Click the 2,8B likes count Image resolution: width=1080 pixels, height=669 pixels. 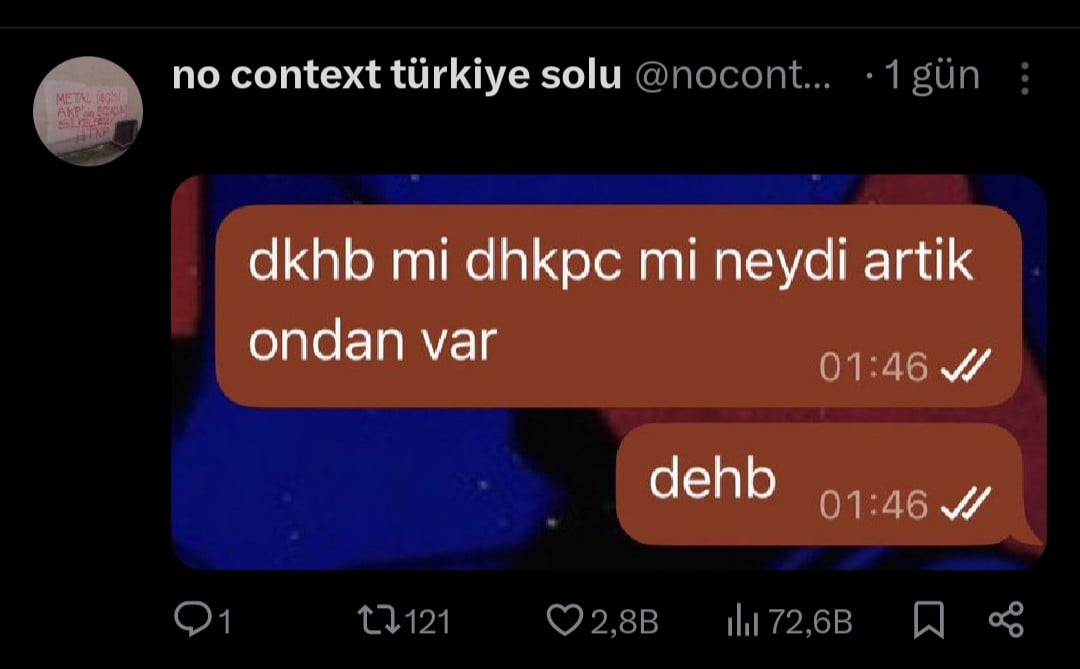coord(624,621)
